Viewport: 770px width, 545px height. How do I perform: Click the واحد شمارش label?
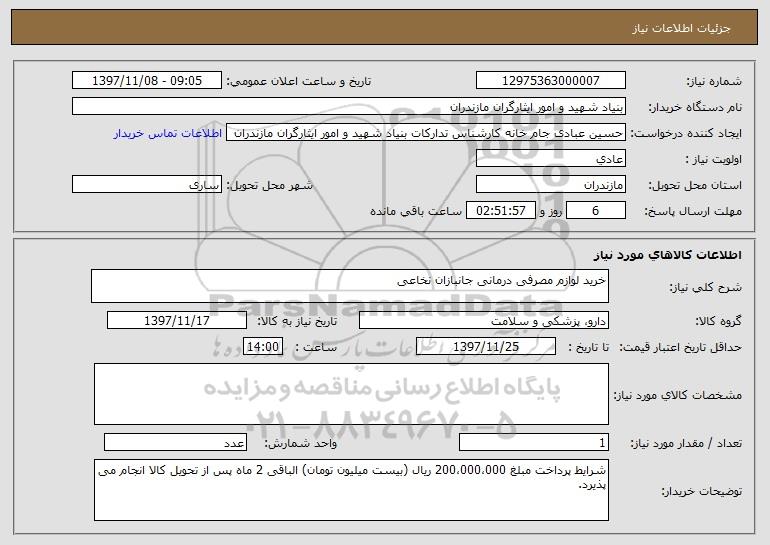[301, 443]
